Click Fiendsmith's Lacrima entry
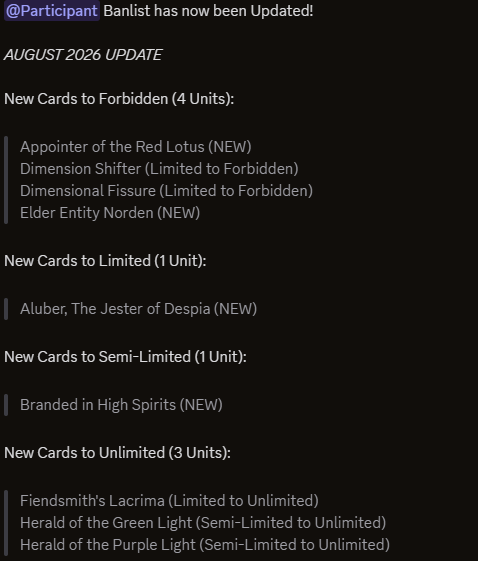Viewport: 478px width, 561px height. (169, 501)
